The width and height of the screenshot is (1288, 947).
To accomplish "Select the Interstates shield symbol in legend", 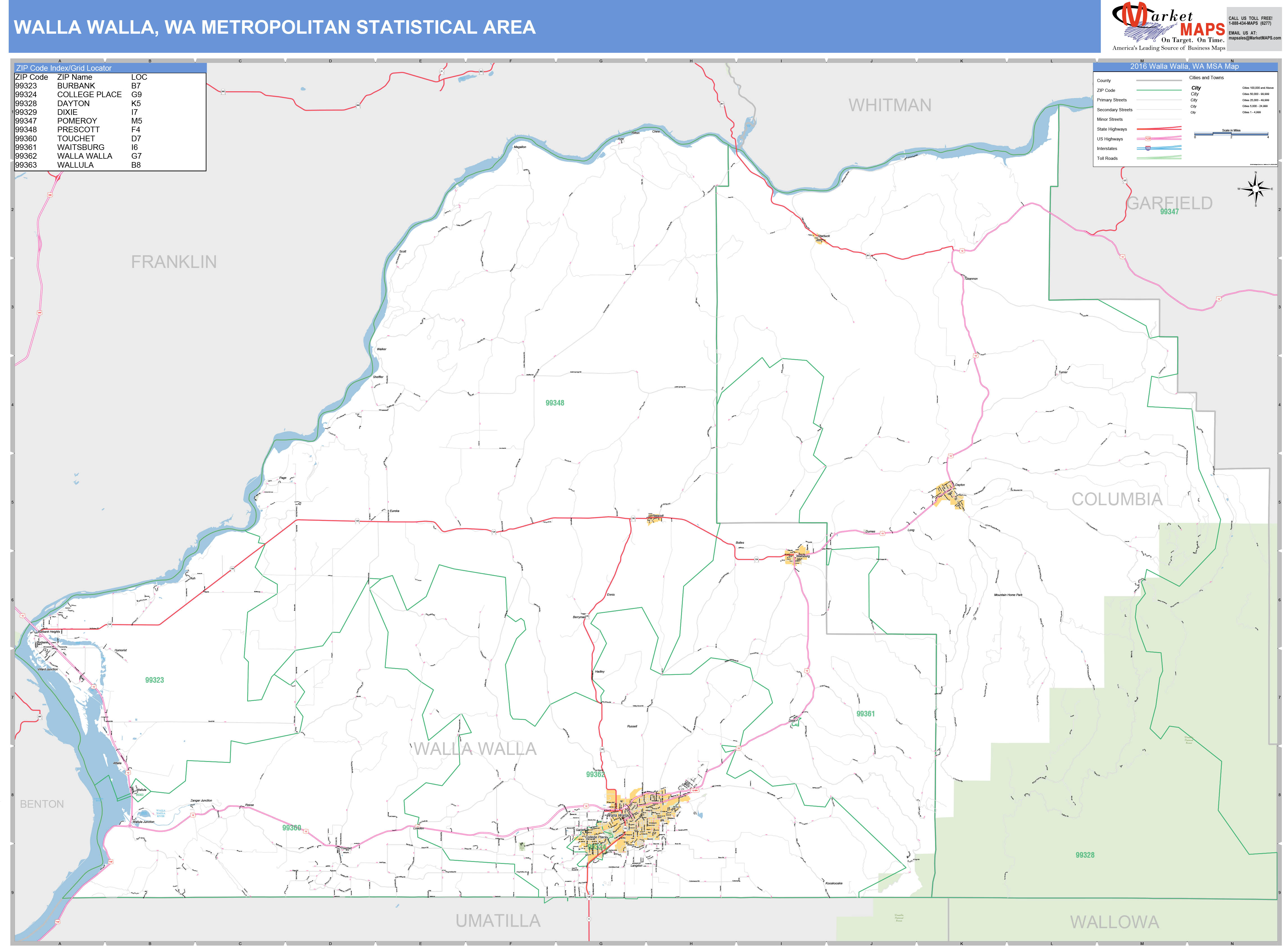I will [x=1148, y=149].
